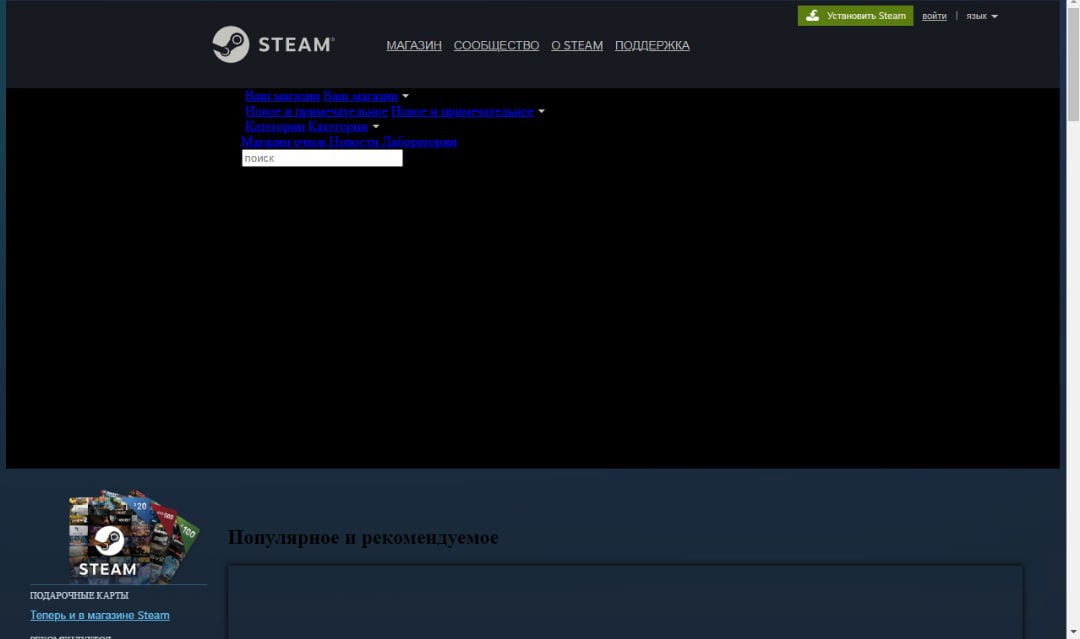Open the МАГАЗИН menu item

(x=414, y=45)
